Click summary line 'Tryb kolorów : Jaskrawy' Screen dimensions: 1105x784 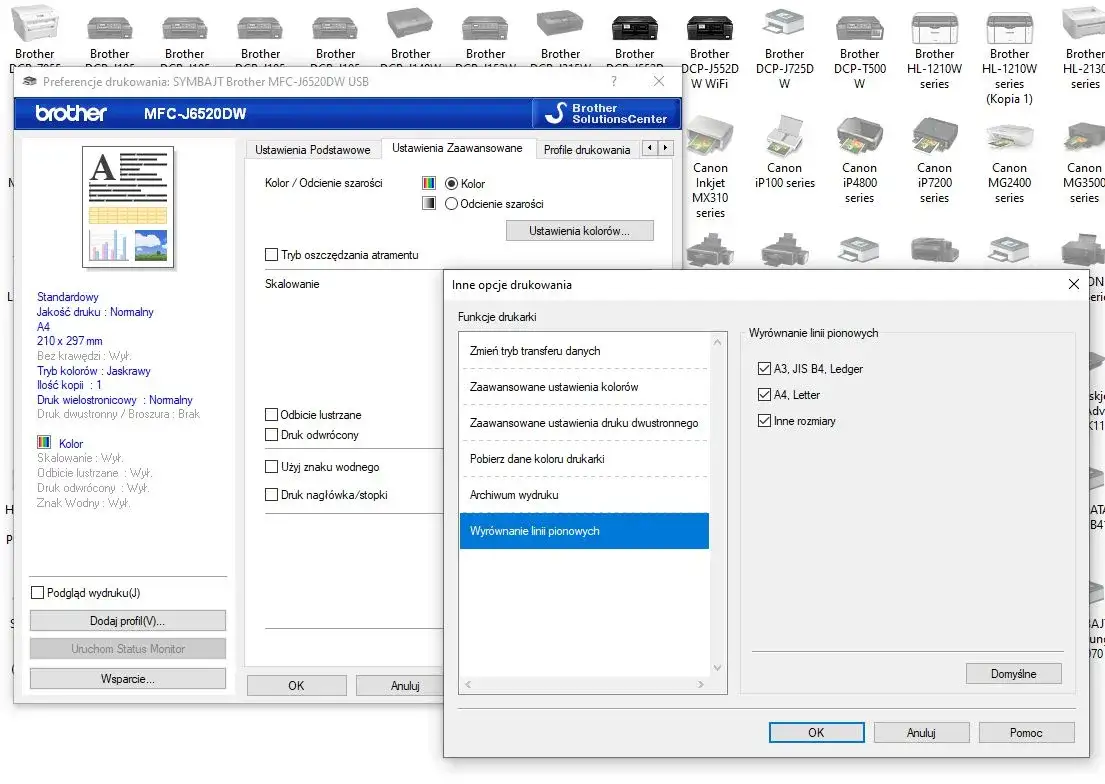click(94, 371)
